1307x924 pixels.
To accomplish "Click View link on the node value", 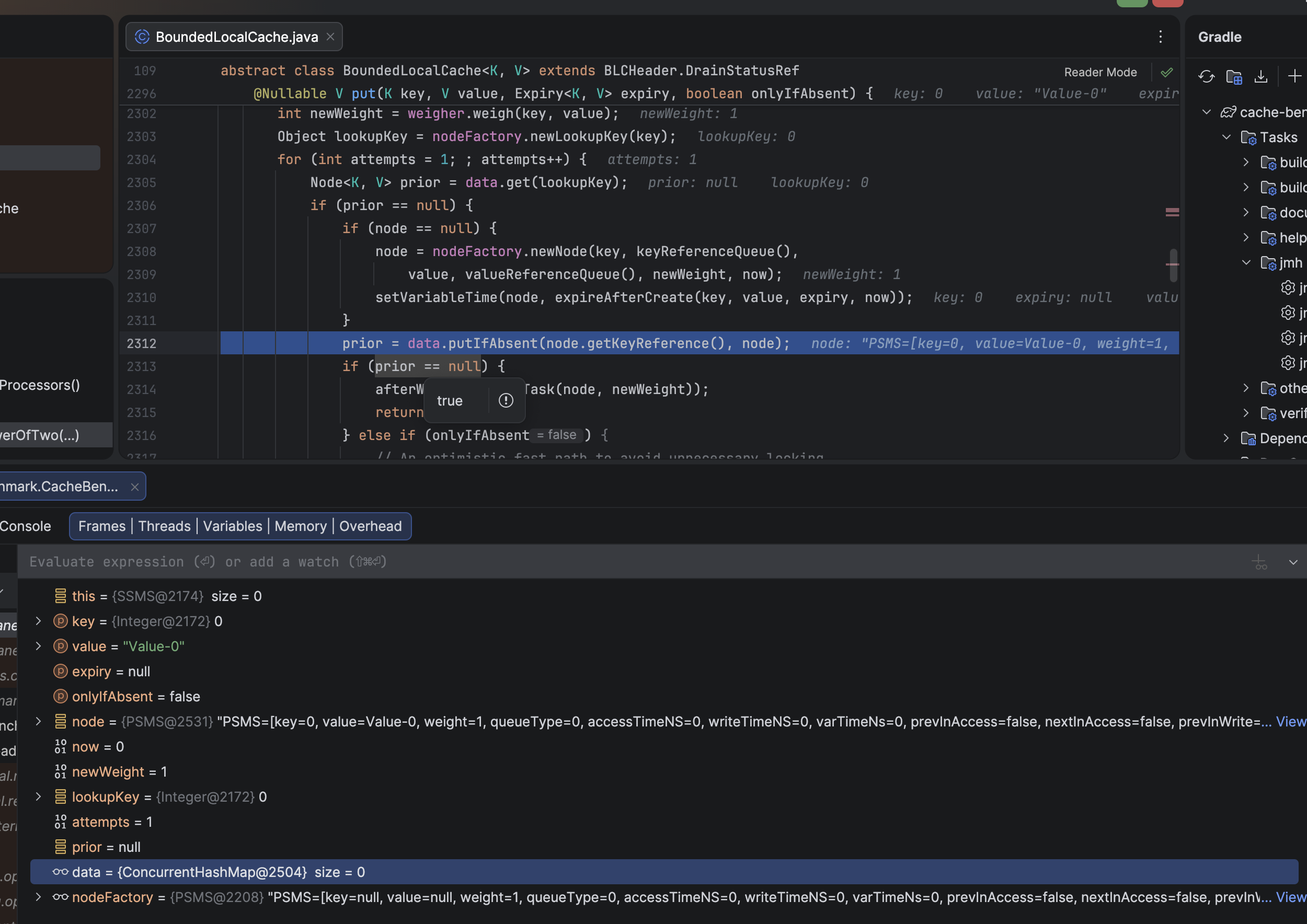I will pyautogui.click(x=1290, y=721).
